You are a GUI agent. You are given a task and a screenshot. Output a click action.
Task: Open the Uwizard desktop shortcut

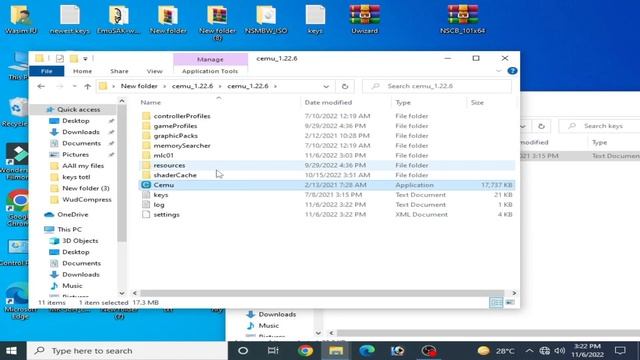[364, 19]
